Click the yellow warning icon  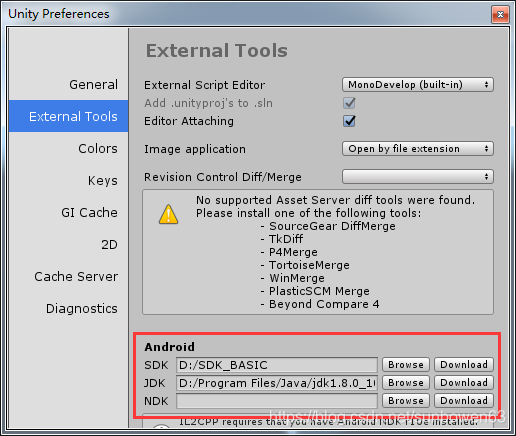coord(168,215)
